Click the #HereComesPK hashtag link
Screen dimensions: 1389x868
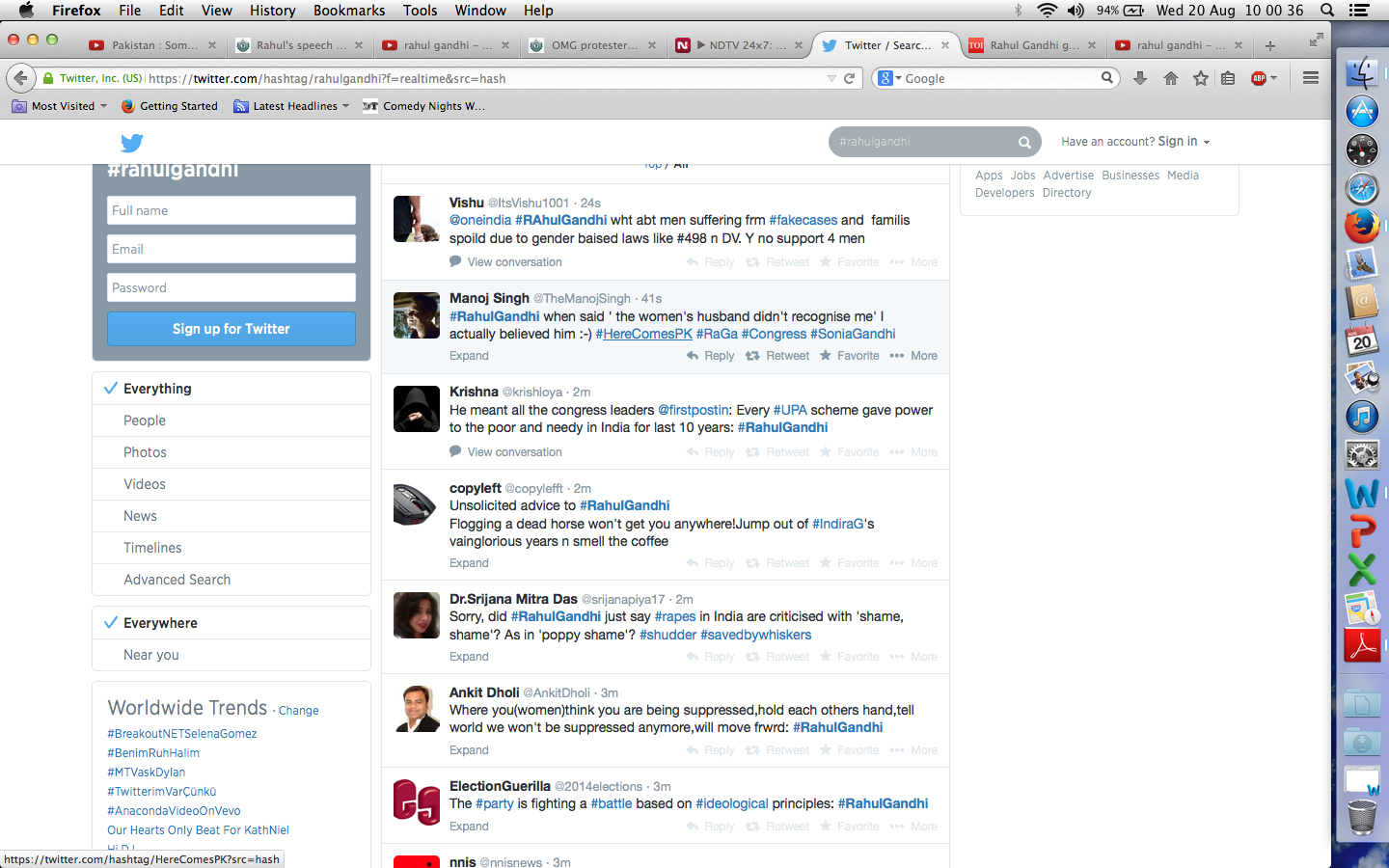point(643,334)
